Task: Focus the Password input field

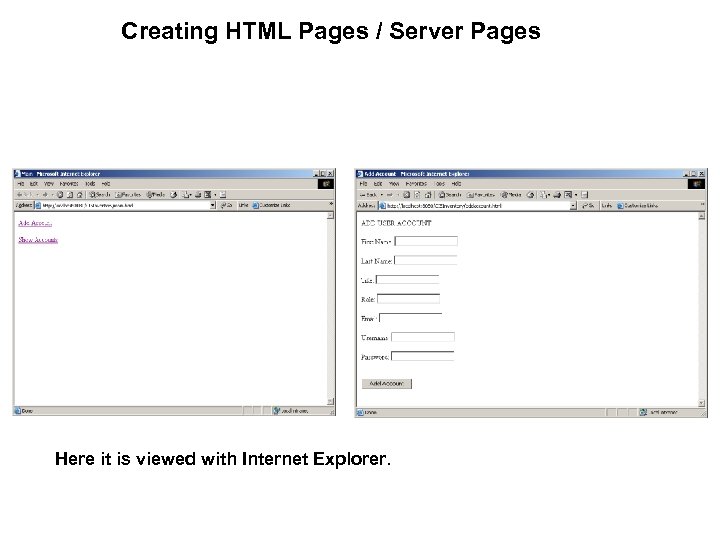Action: pos(422,356)
